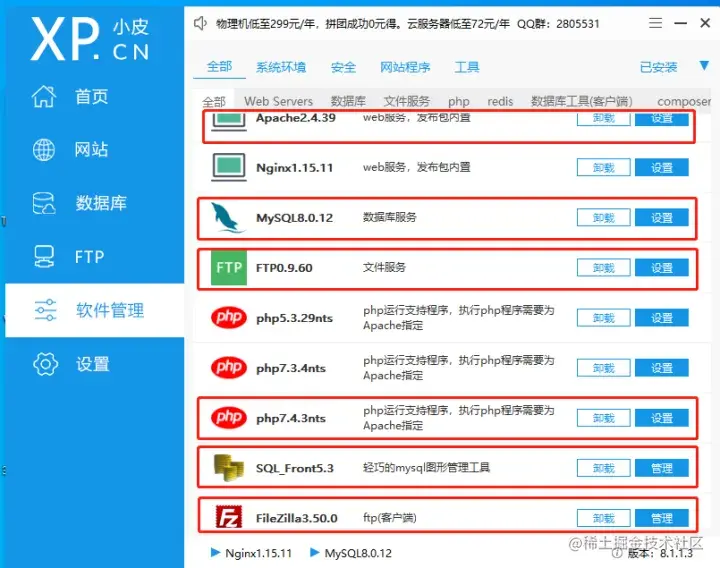Screen dimensions: 720x568
Task: Click the php7.3.4nts logo icon
Action: tap(229, 367)
